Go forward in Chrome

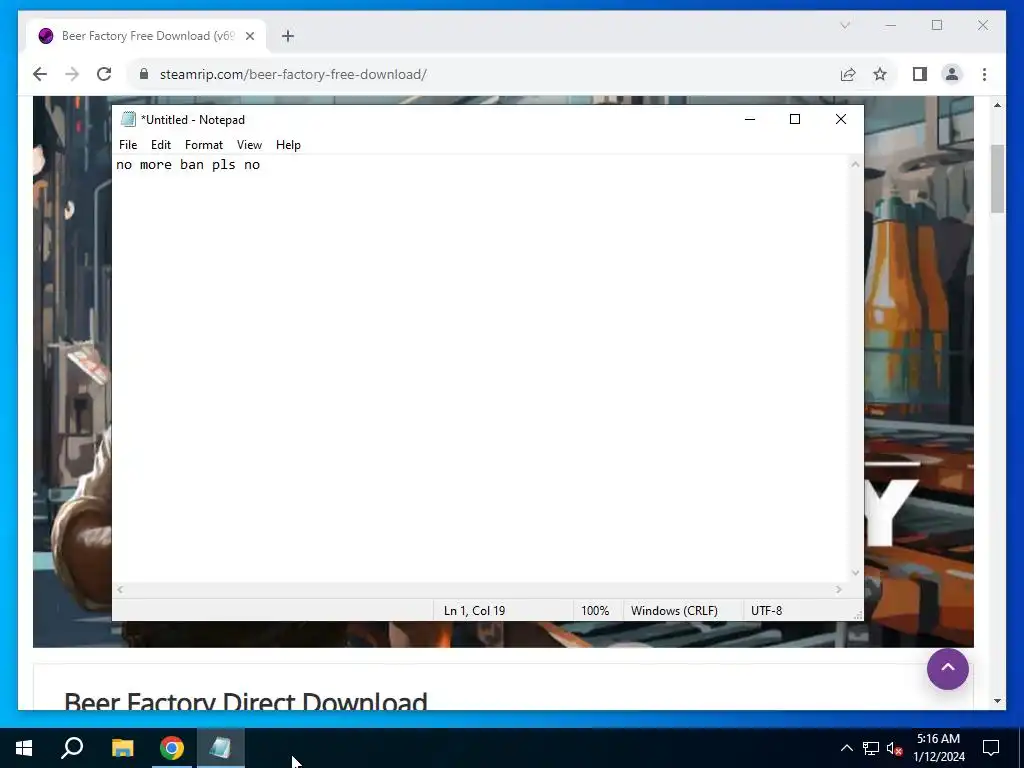coord(72,74)
